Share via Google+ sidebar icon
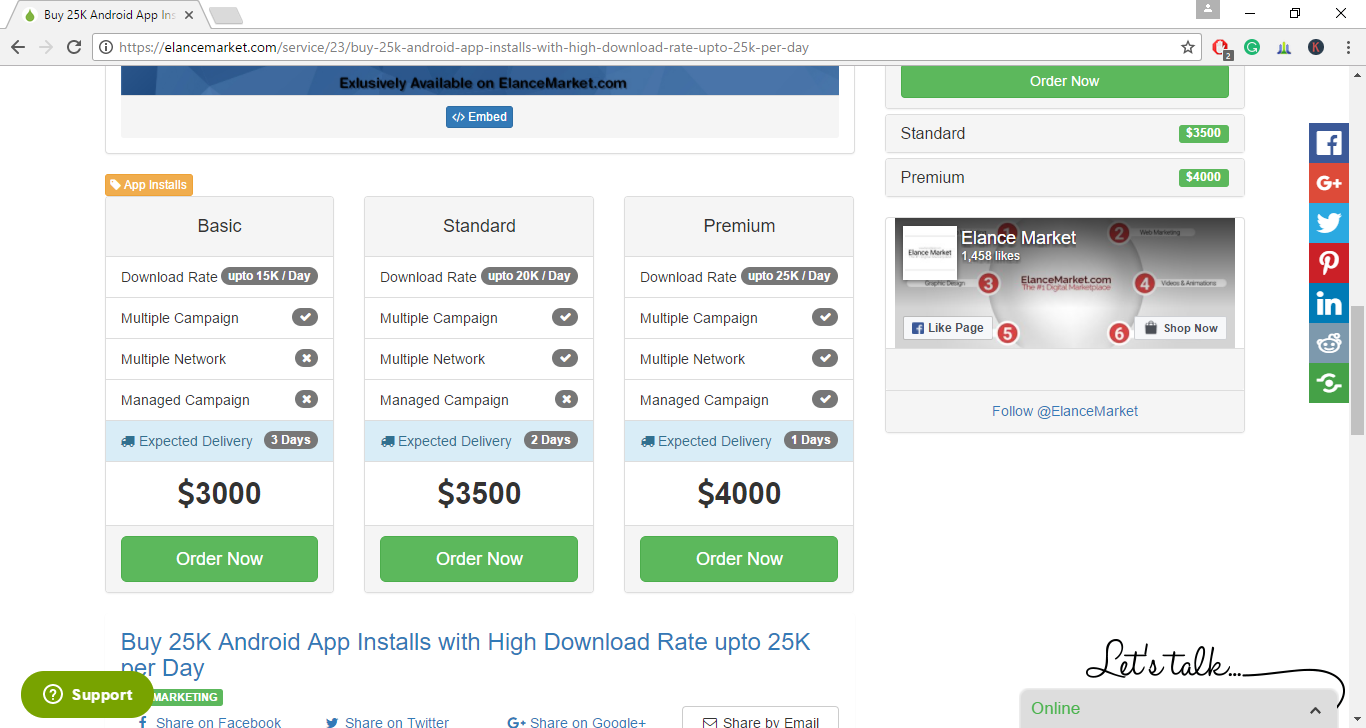 (1329, 183)
